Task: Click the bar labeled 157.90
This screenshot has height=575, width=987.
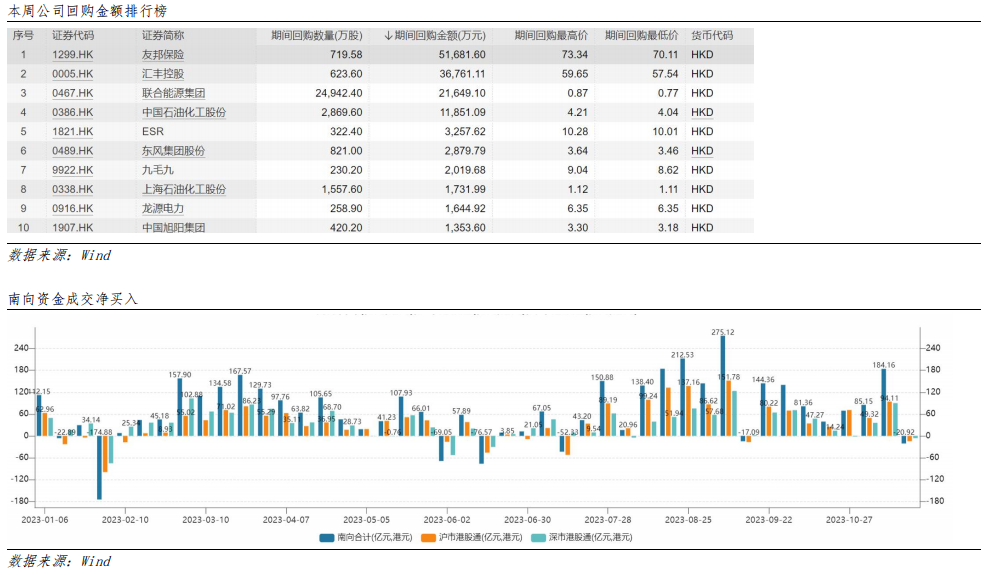Action: coord(179,407)
